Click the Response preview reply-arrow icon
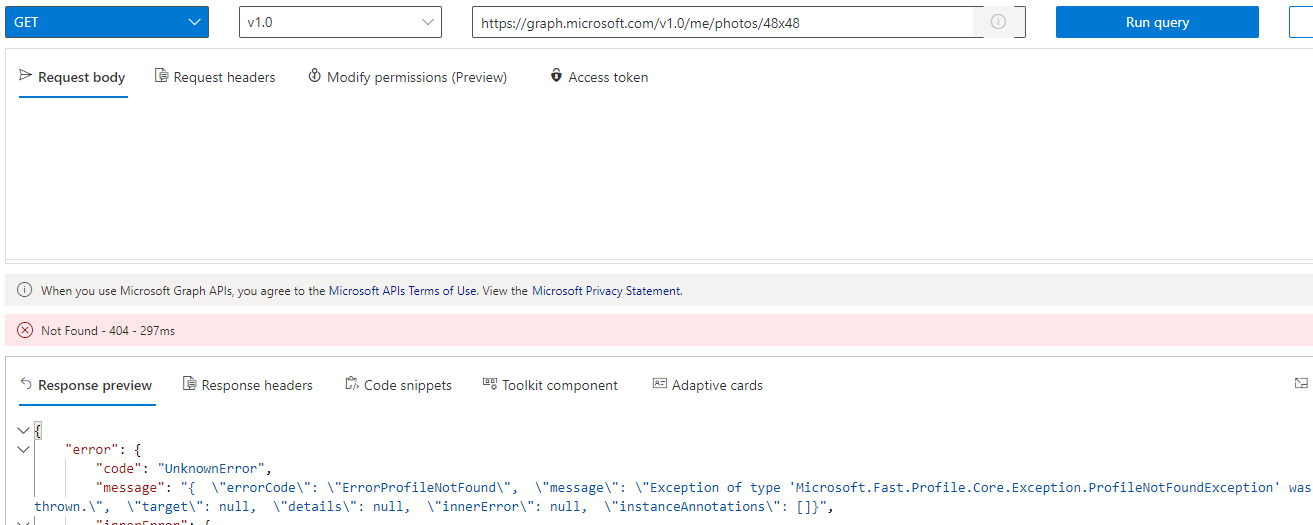The height and width of the screenshot is (525, 1313). (26, 384)
